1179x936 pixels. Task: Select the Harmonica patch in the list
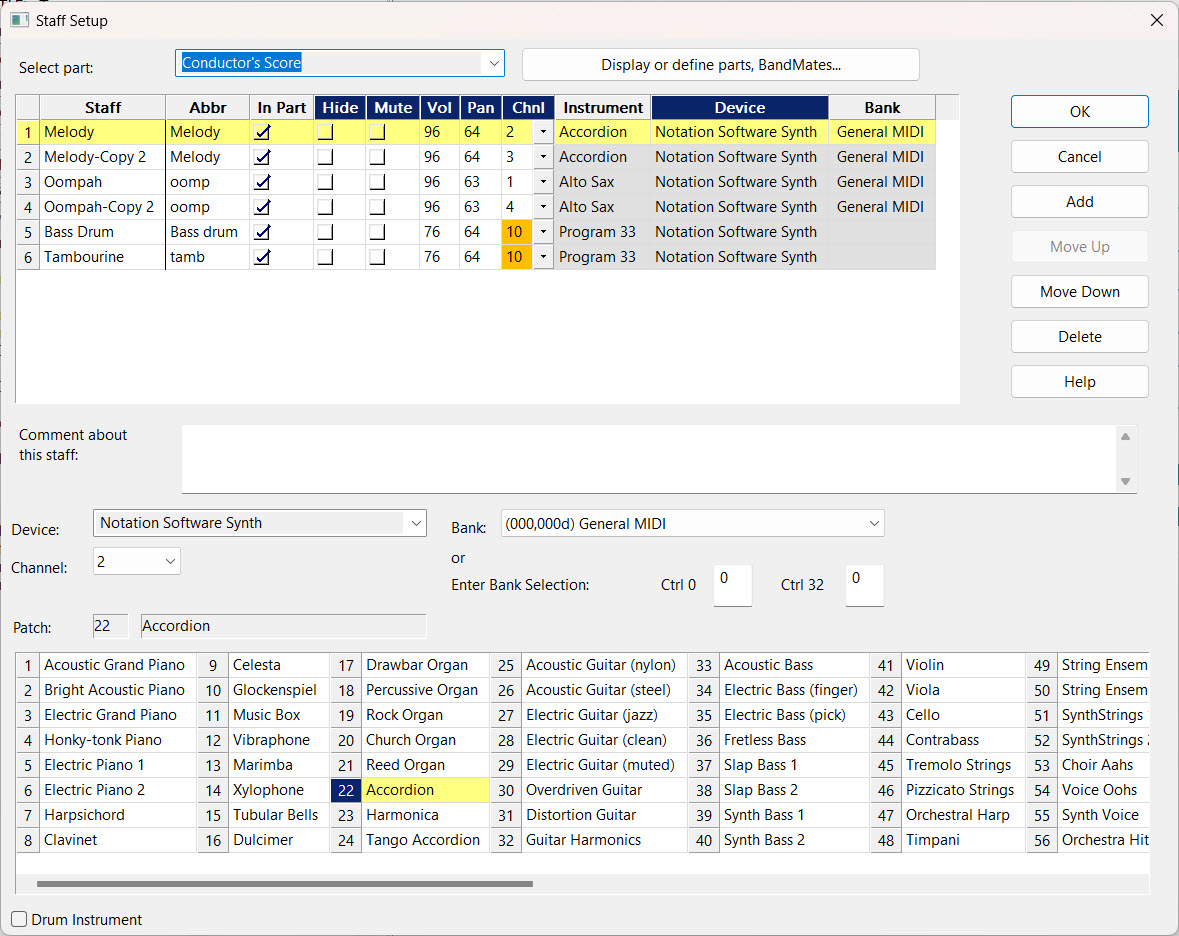pos(402,815)
